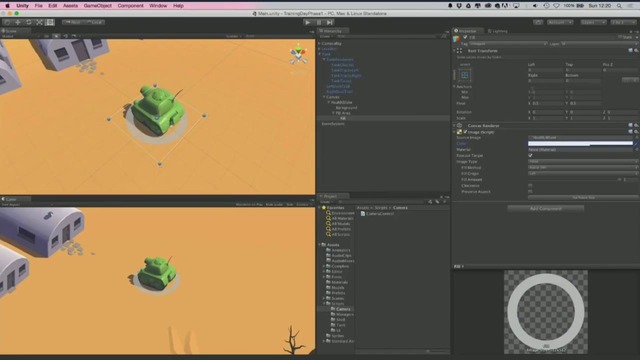Select the Rotate tool in toolbar
Image resolution: width=640 pixels, height=360 pixels.
click(x=29, y=22)
